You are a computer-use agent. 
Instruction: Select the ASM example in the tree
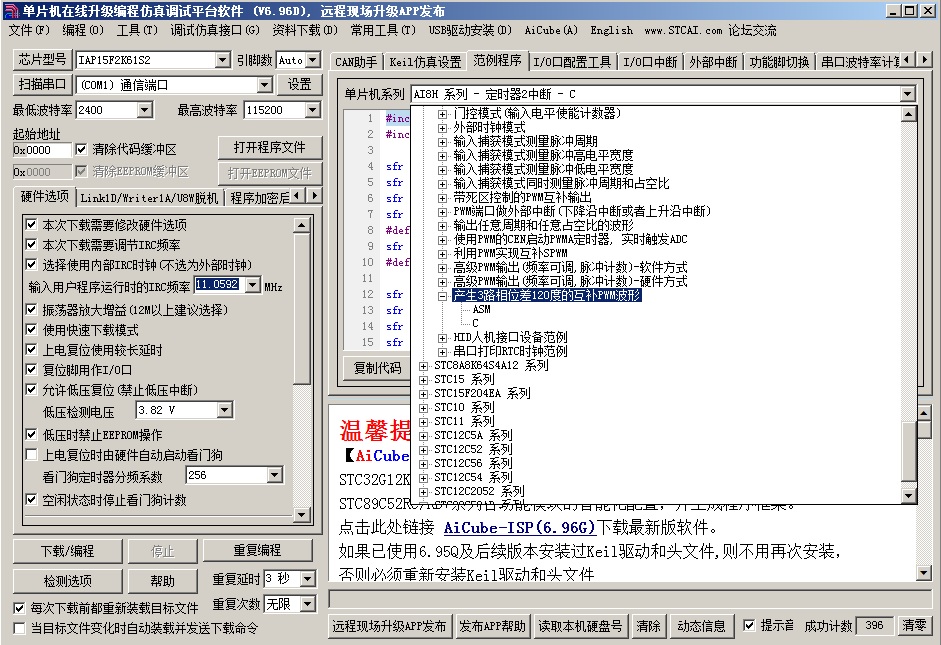481,310
